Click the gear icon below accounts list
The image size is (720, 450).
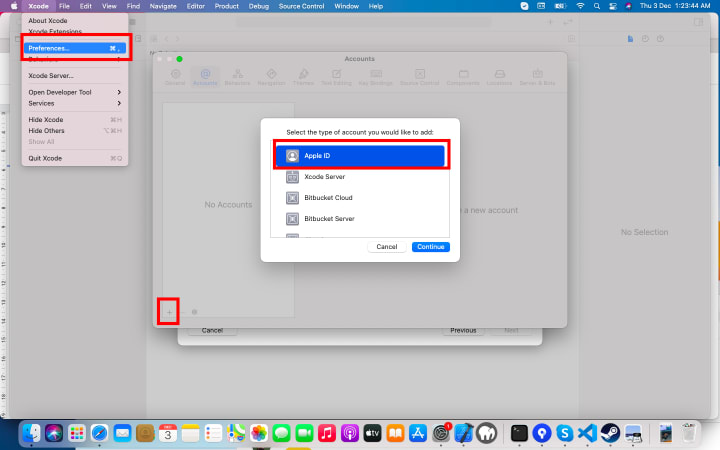click(x=194, y=312)
